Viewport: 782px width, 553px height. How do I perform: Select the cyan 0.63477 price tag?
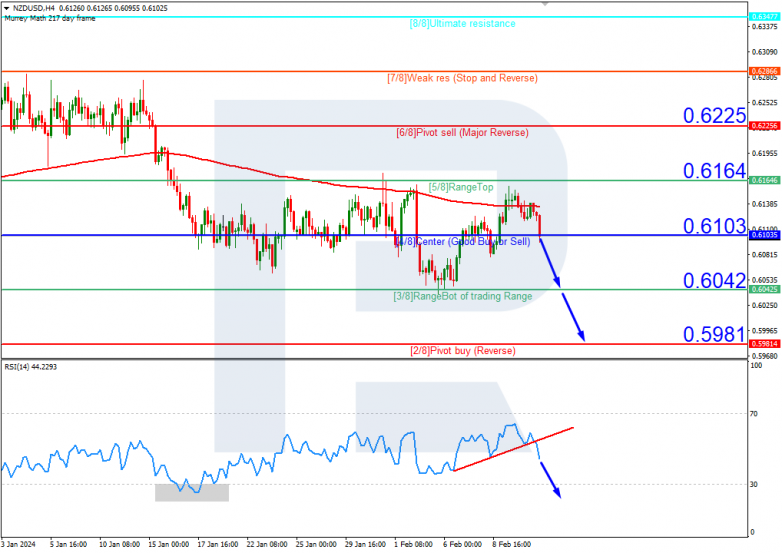pos(765,17)
